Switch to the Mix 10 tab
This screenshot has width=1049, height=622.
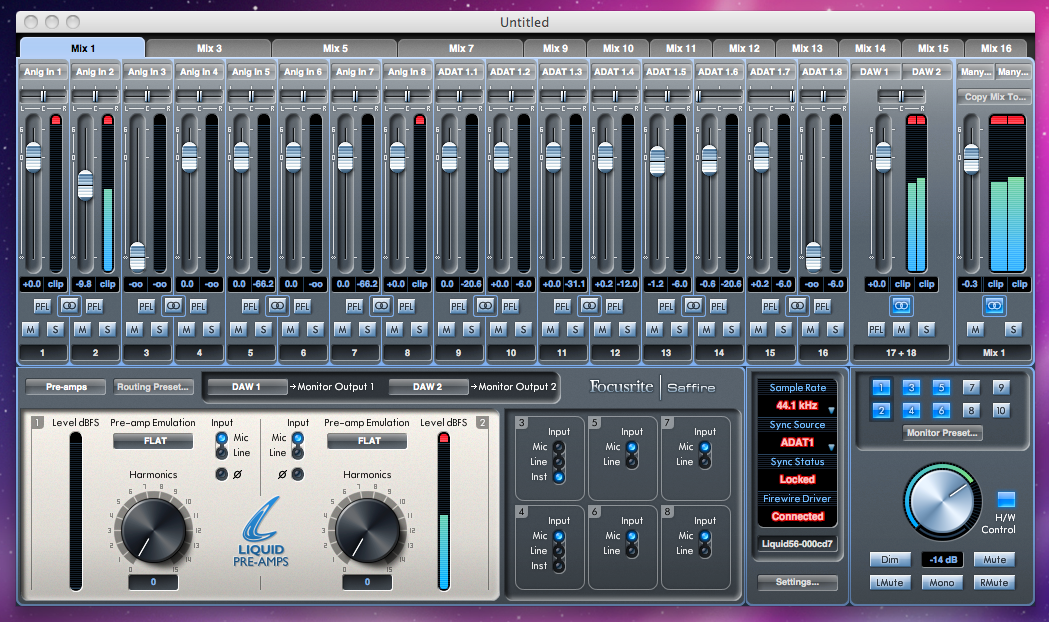pyautogui.click(x=618, y=48)
